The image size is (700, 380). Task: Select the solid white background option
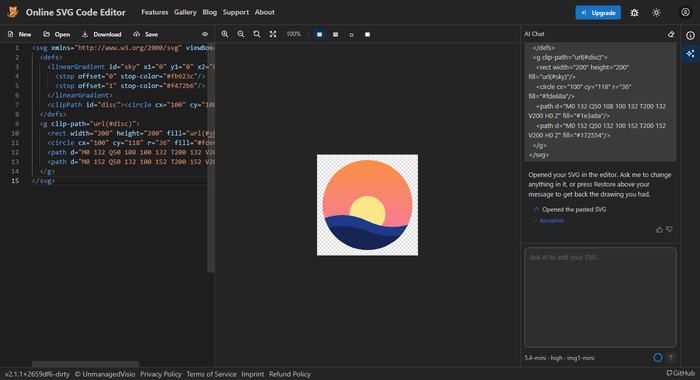pos(367,34)
